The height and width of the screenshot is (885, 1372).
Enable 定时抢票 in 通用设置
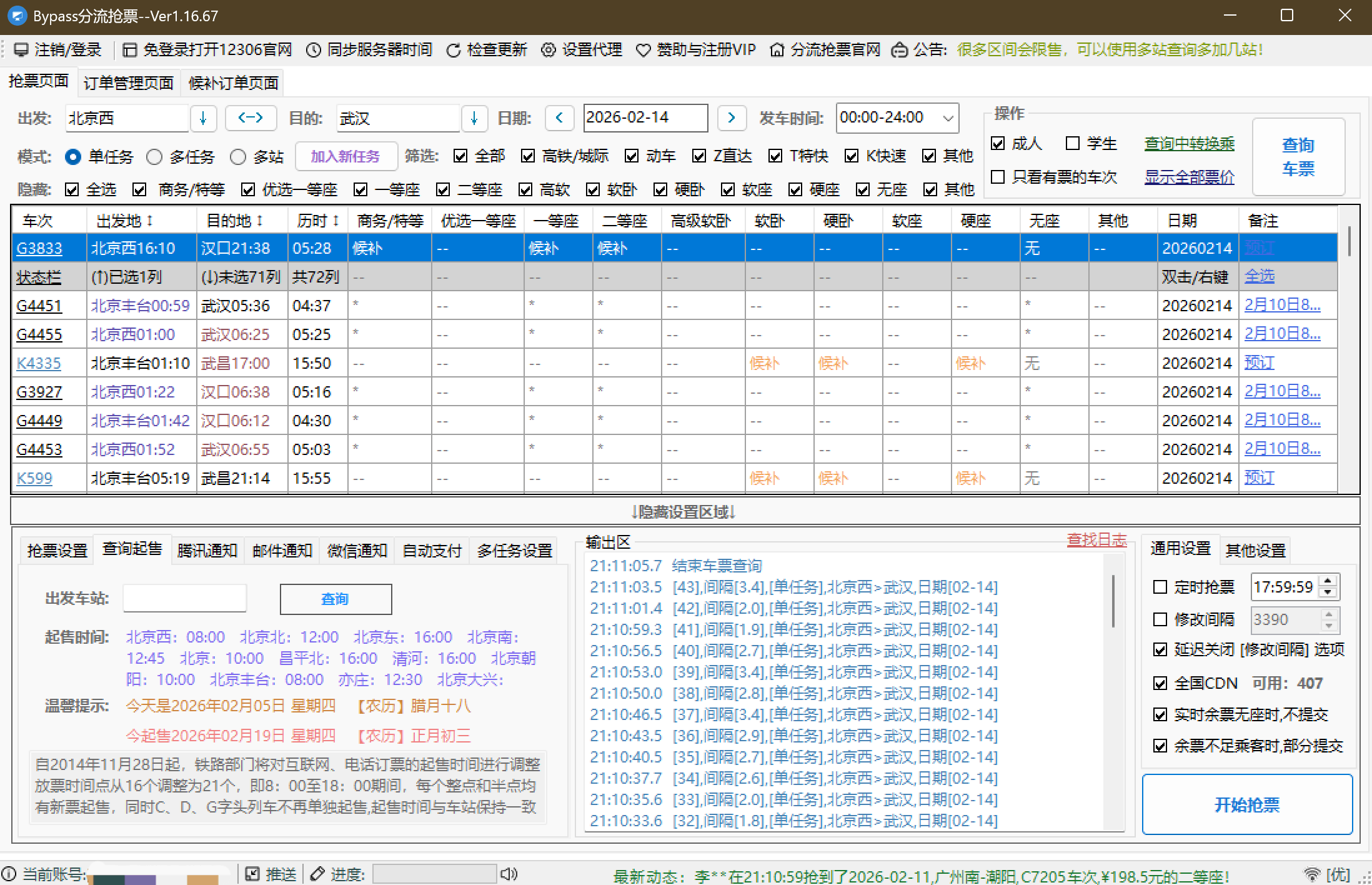1161,586
